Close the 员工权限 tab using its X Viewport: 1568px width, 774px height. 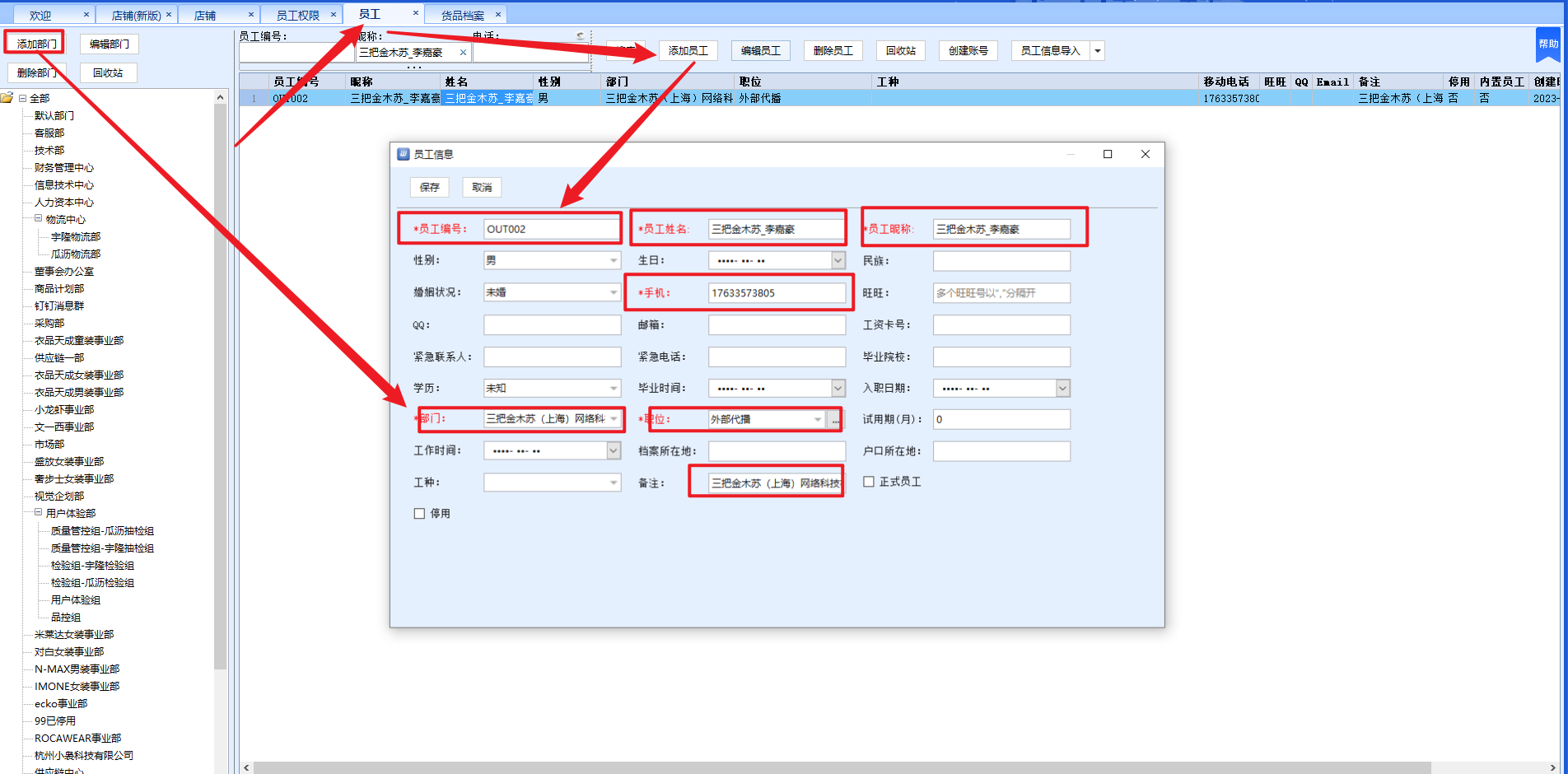point(334,15)
